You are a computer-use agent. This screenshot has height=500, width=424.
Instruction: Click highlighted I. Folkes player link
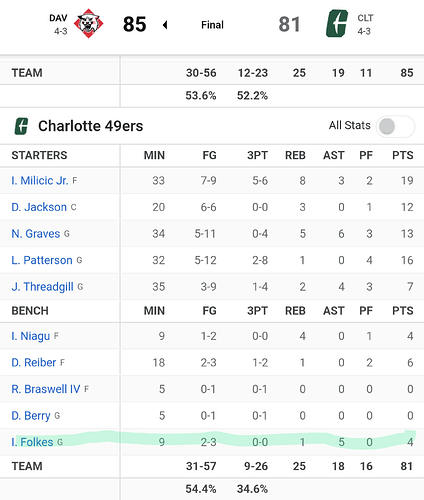coord(32,442)
